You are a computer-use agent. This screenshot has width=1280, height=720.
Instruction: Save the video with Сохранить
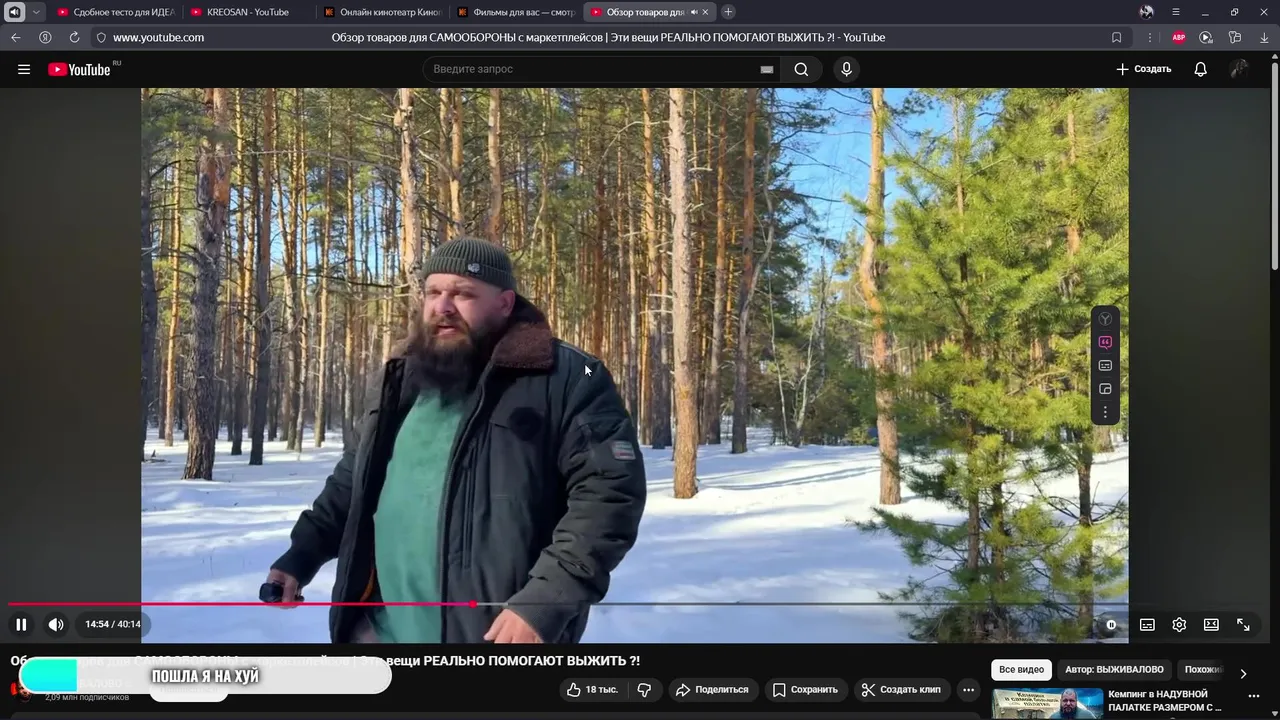pyautogui.click(x=805, y=690)
